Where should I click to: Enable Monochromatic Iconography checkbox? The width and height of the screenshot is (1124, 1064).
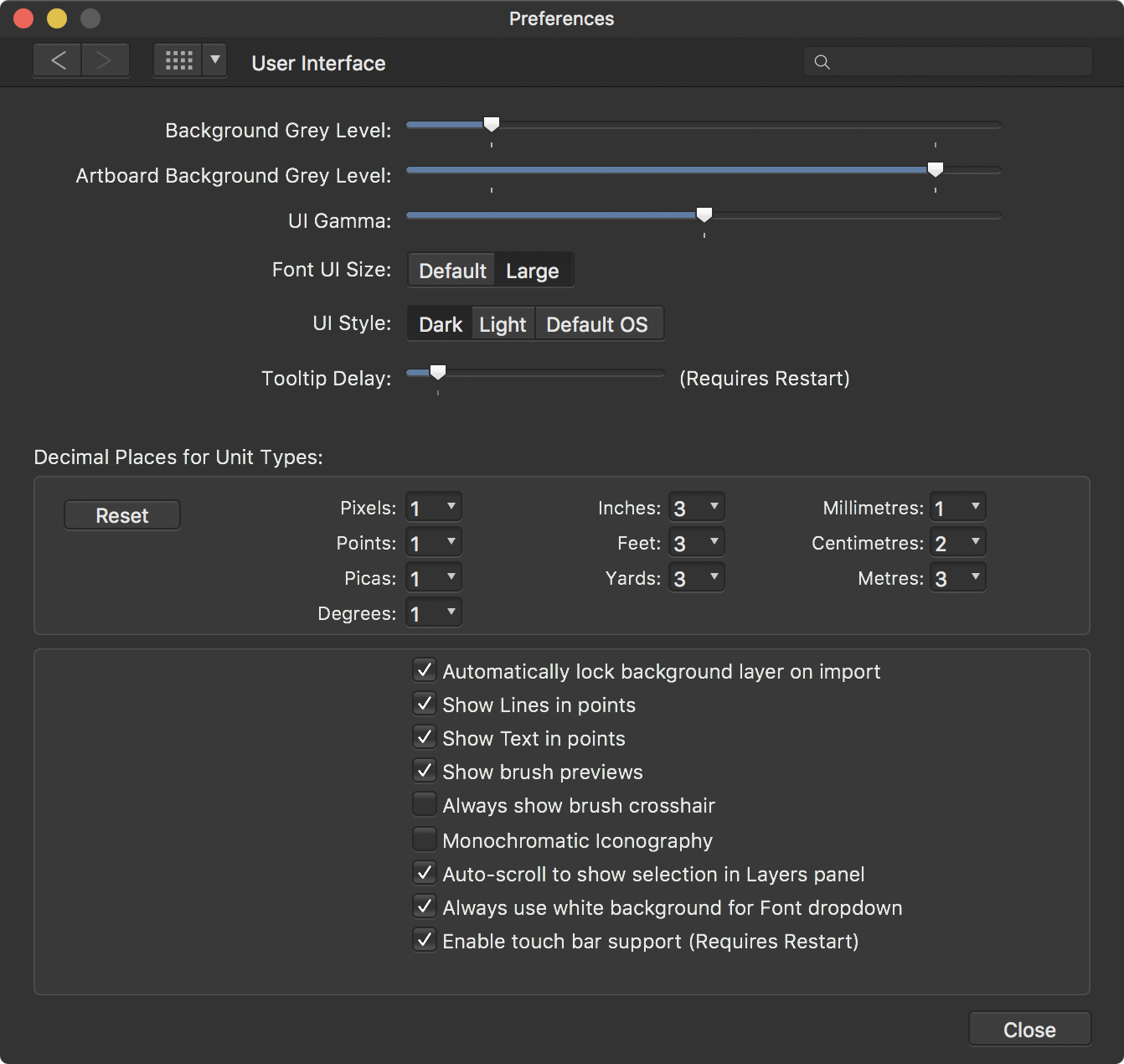(425, 839)
